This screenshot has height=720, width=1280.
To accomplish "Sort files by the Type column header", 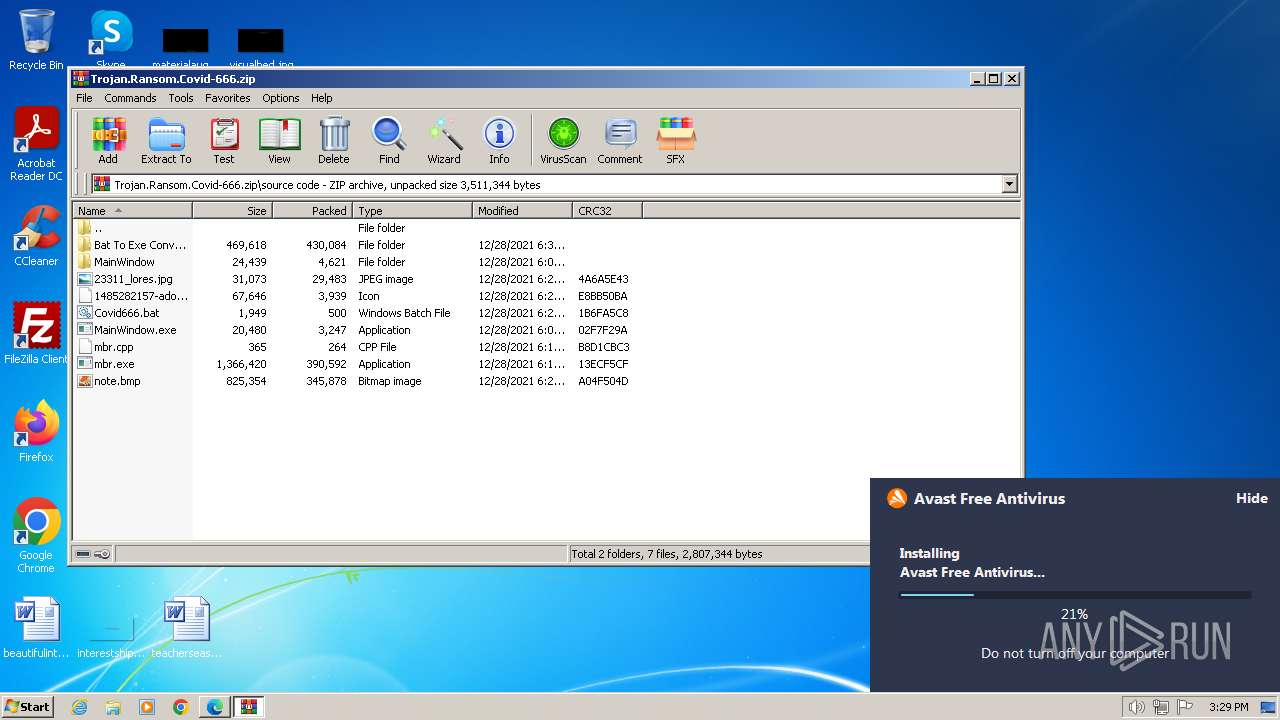I will pyautogui.click(x=412, y=211).
